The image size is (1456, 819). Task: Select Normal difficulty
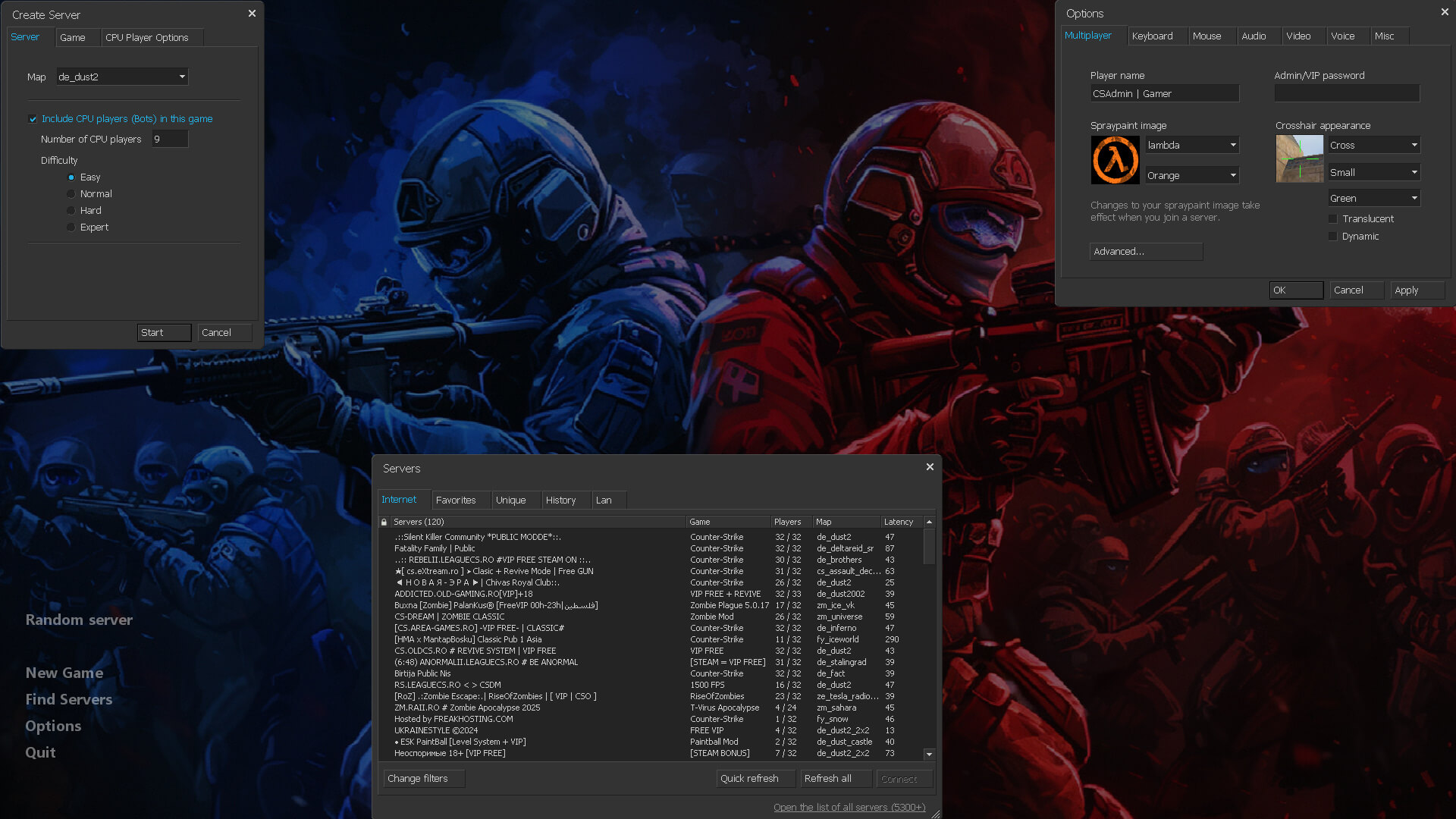(71, 194)
